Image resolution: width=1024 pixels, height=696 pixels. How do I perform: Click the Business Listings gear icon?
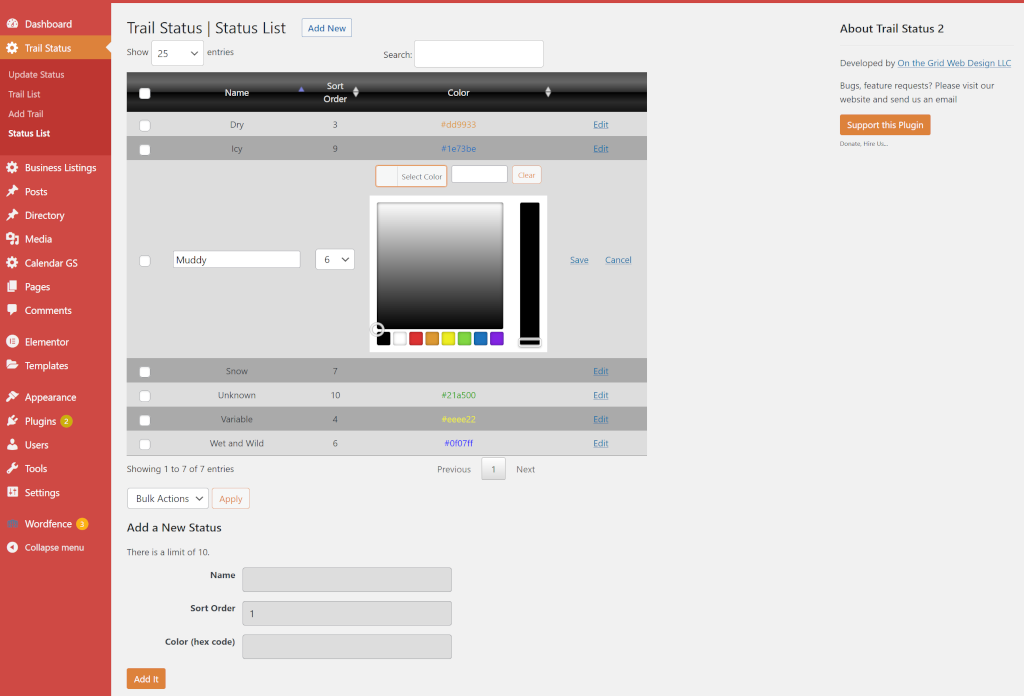pos(12,167)
